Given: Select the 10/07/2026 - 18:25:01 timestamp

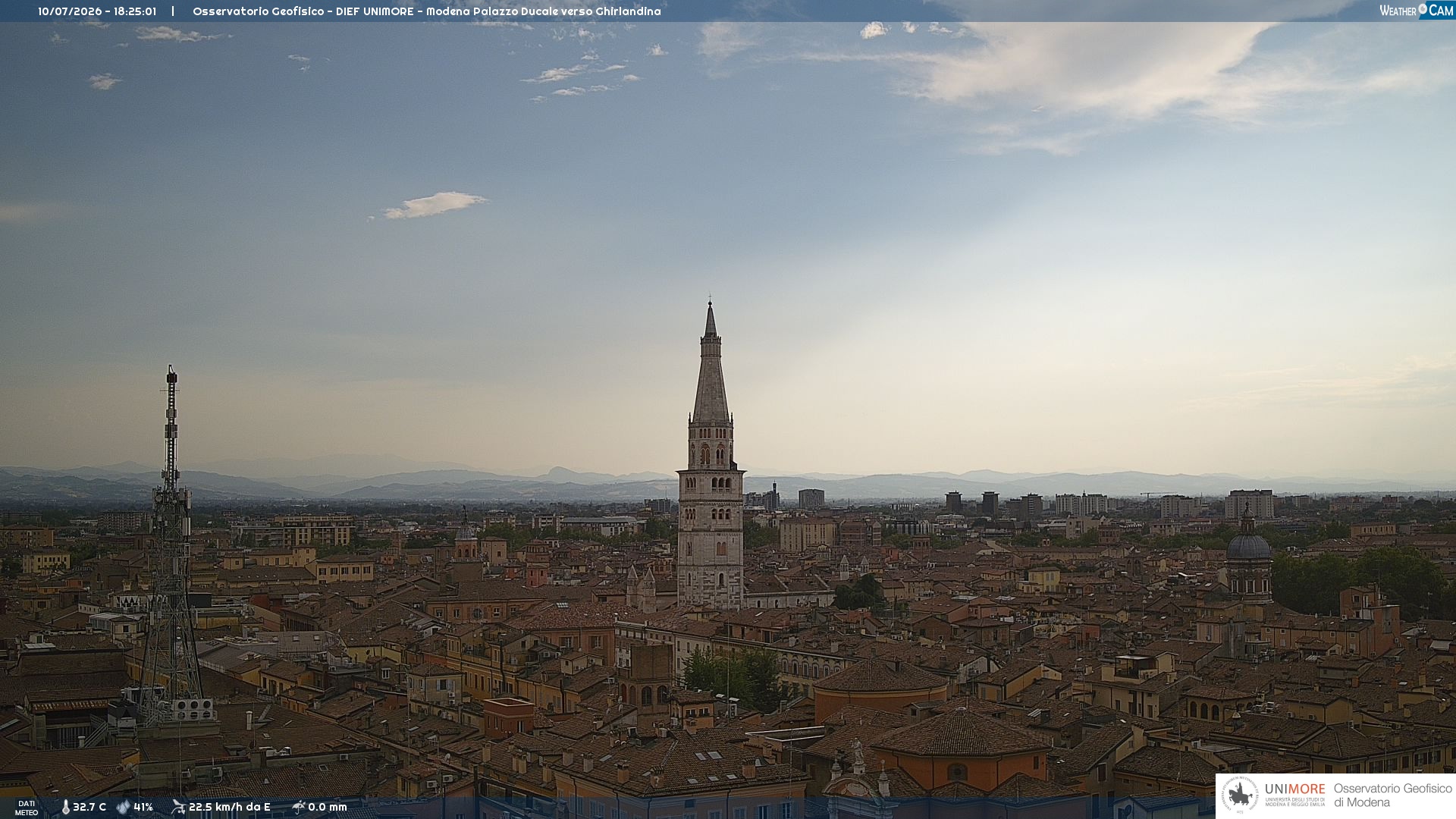Looking at the screenshot, I should tap(97, 11).
